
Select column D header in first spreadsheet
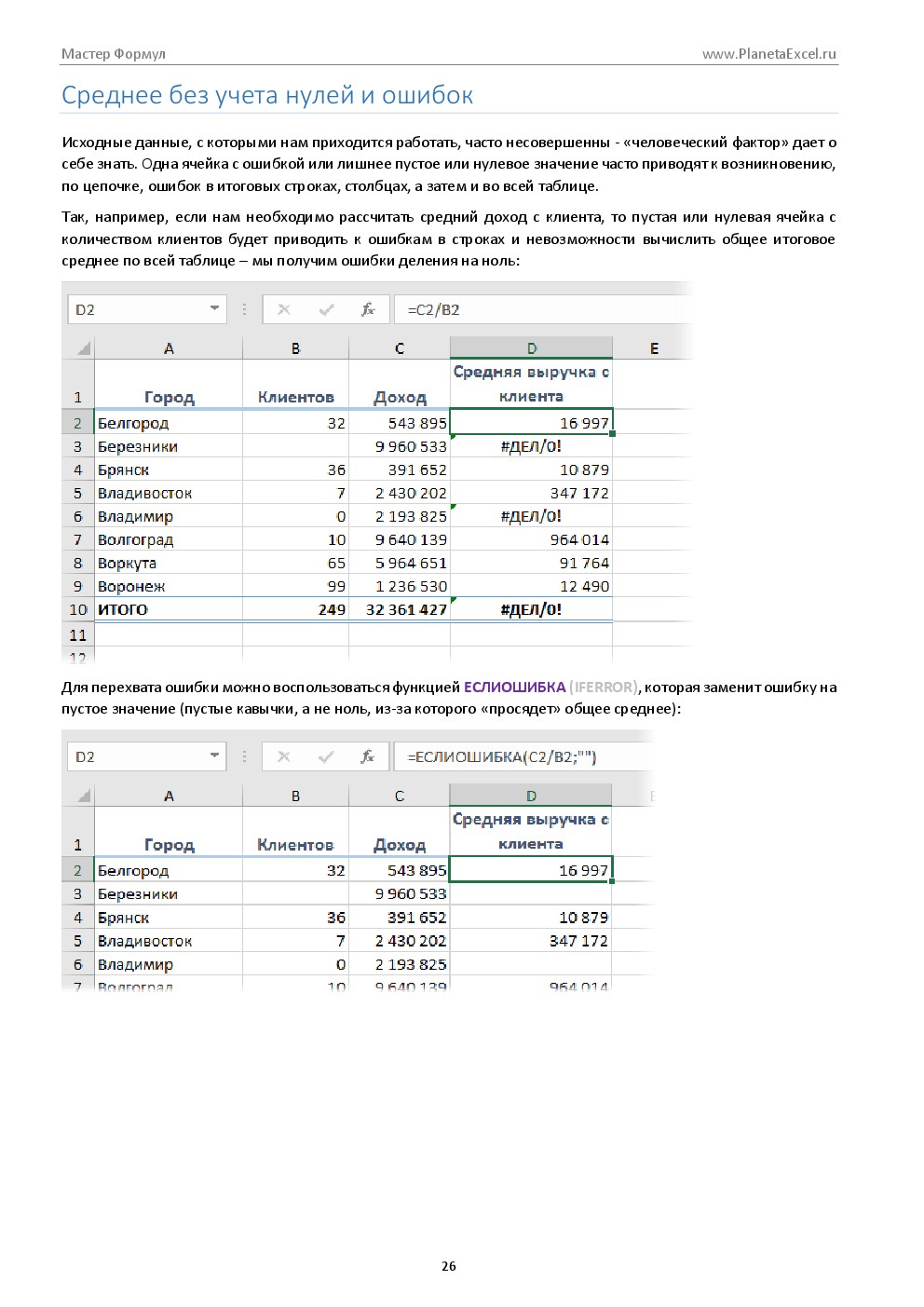tap(532, 348)
